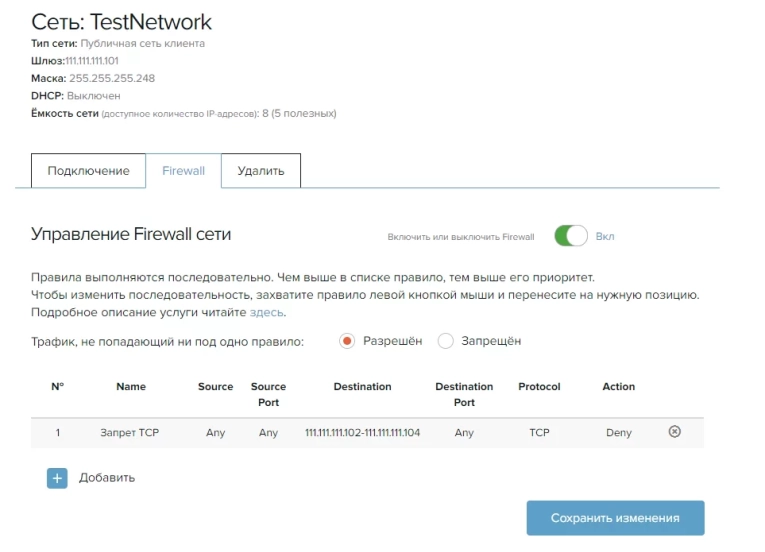Viewport: 765px width, 552px height.
Task: Select the Разрешён radio button
Action: pyautogui.click(x=348, y=341)
